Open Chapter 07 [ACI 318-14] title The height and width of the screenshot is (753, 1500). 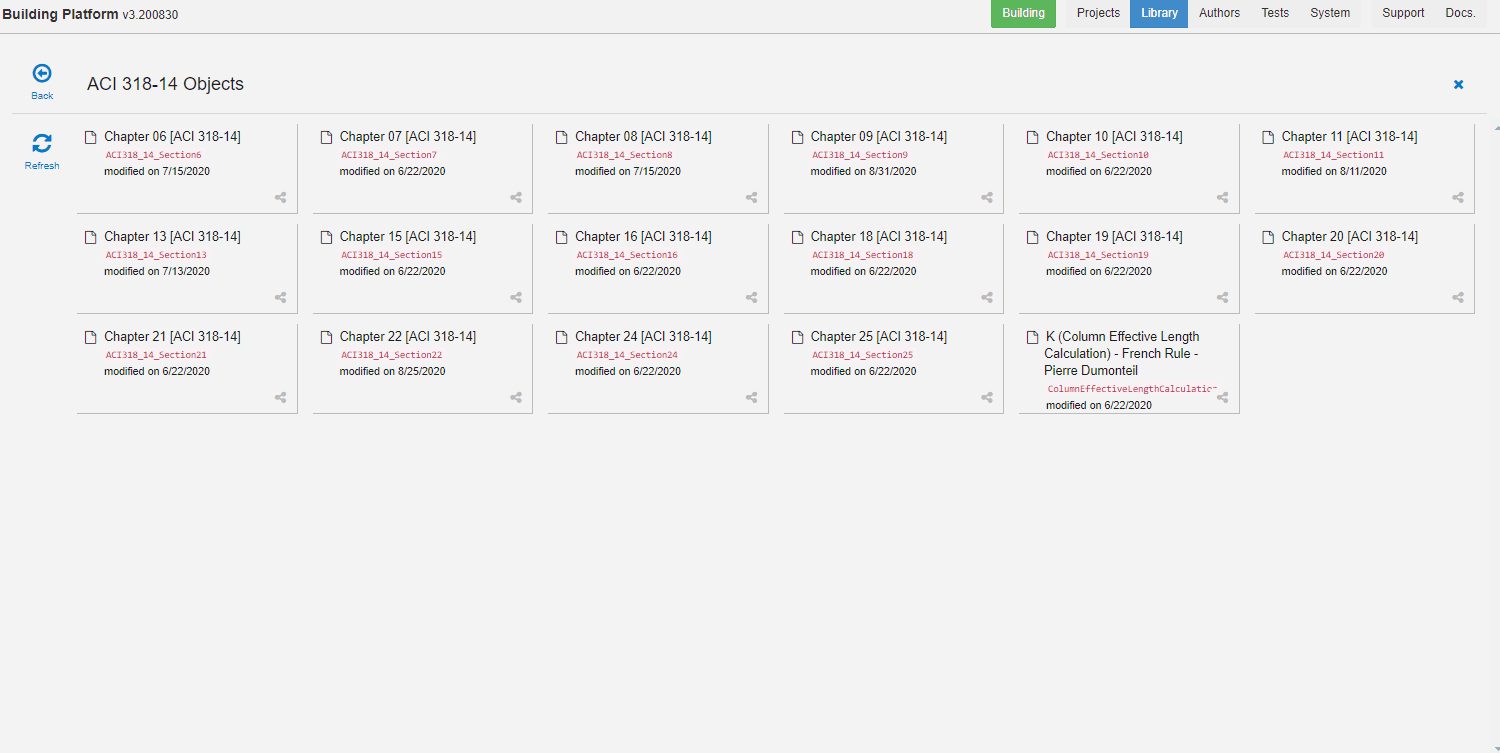(x=408, y=137)
